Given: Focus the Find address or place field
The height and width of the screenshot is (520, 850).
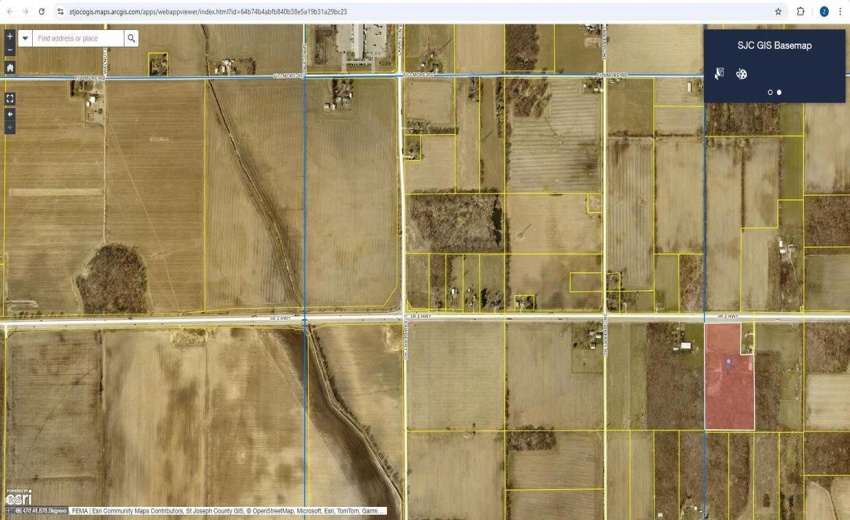Looking at the screenshot, I should coord(78,38).
